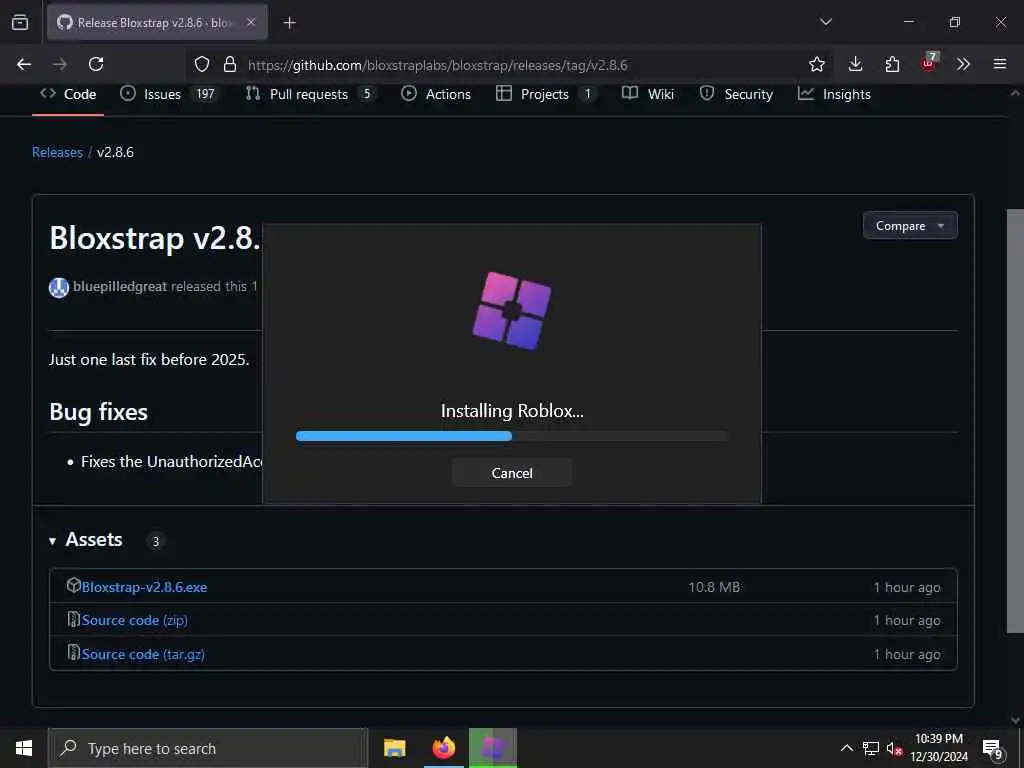
Task: Open the Firefox downloads panel
Action: click(x=856, y=64)
